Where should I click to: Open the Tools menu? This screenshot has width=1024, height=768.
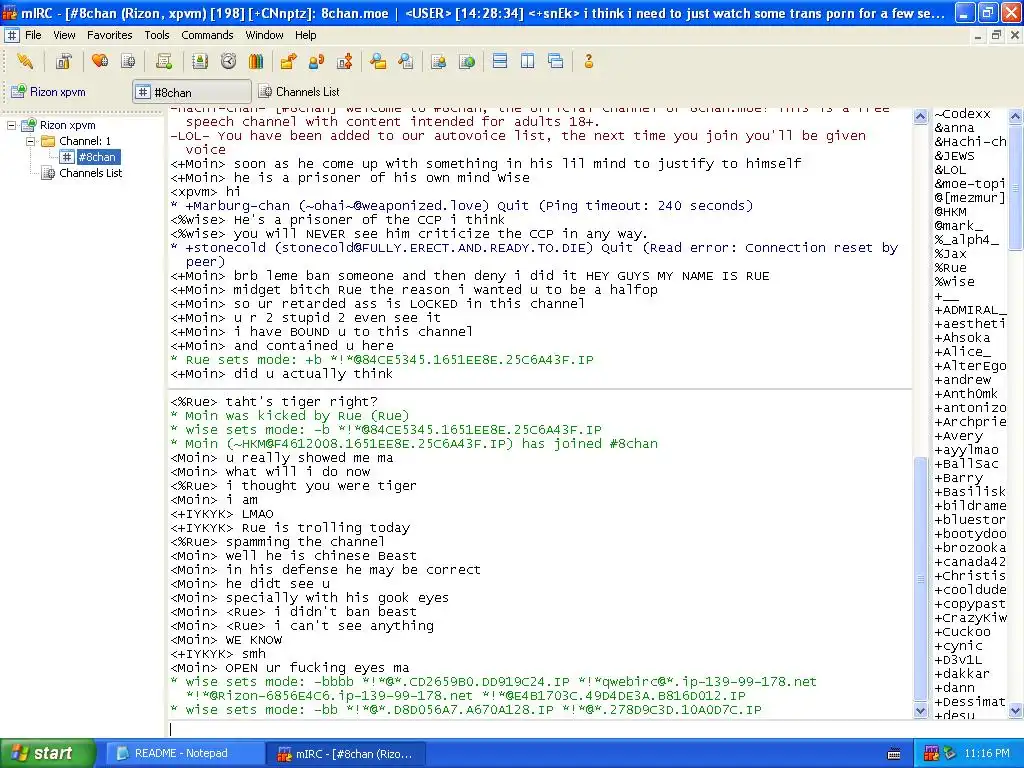point(157,35)
